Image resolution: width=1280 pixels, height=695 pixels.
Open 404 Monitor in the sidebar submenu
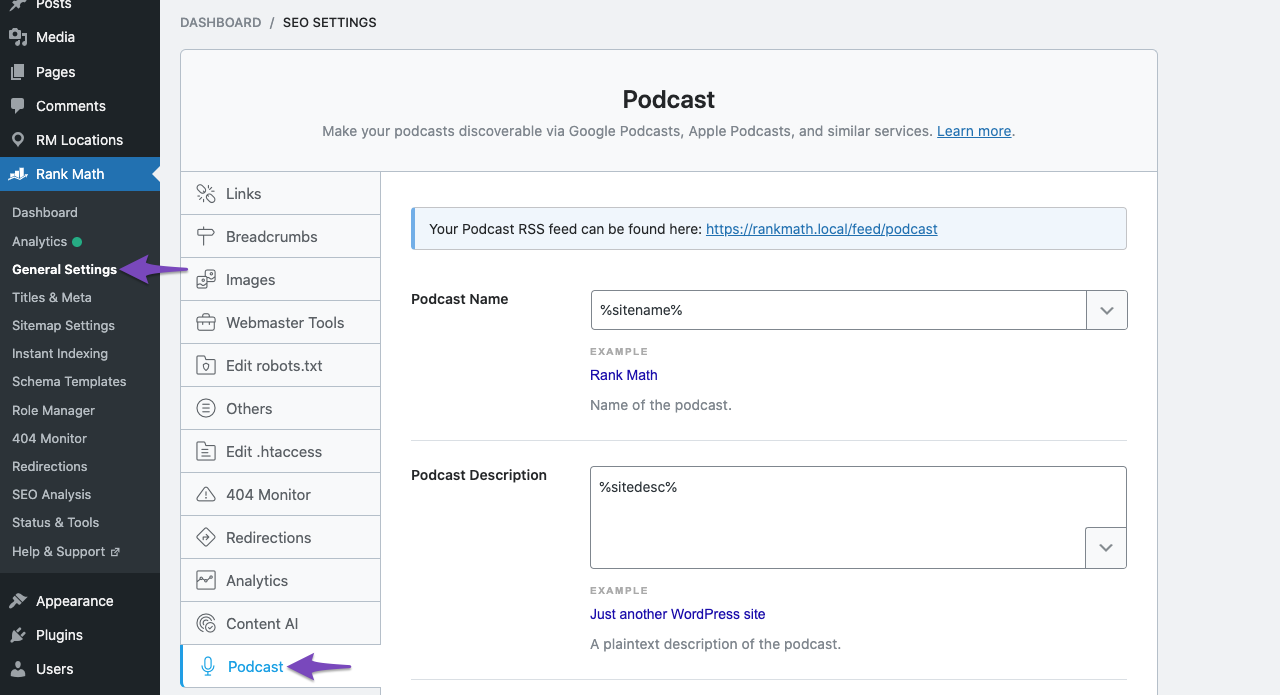pos(49,438)
